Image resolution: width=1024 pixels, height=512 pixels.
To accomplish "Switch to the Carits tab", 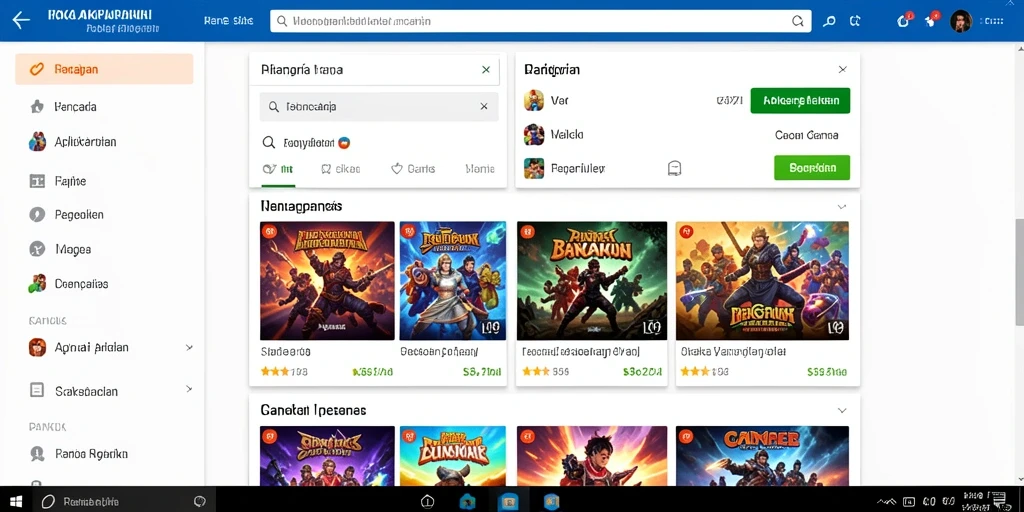I will (x=413, y=169).
